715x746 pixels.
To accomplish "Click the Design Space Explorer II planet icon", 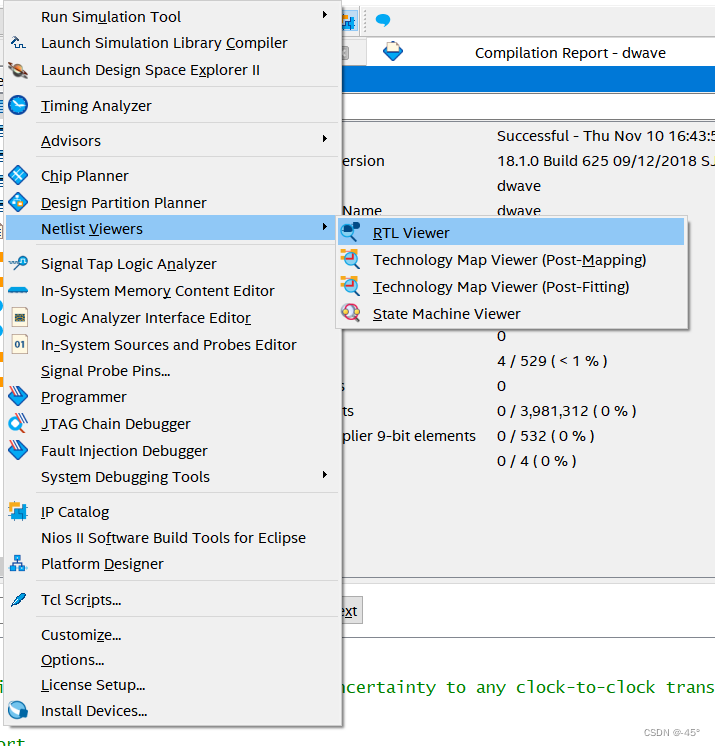I will (18, 70).
